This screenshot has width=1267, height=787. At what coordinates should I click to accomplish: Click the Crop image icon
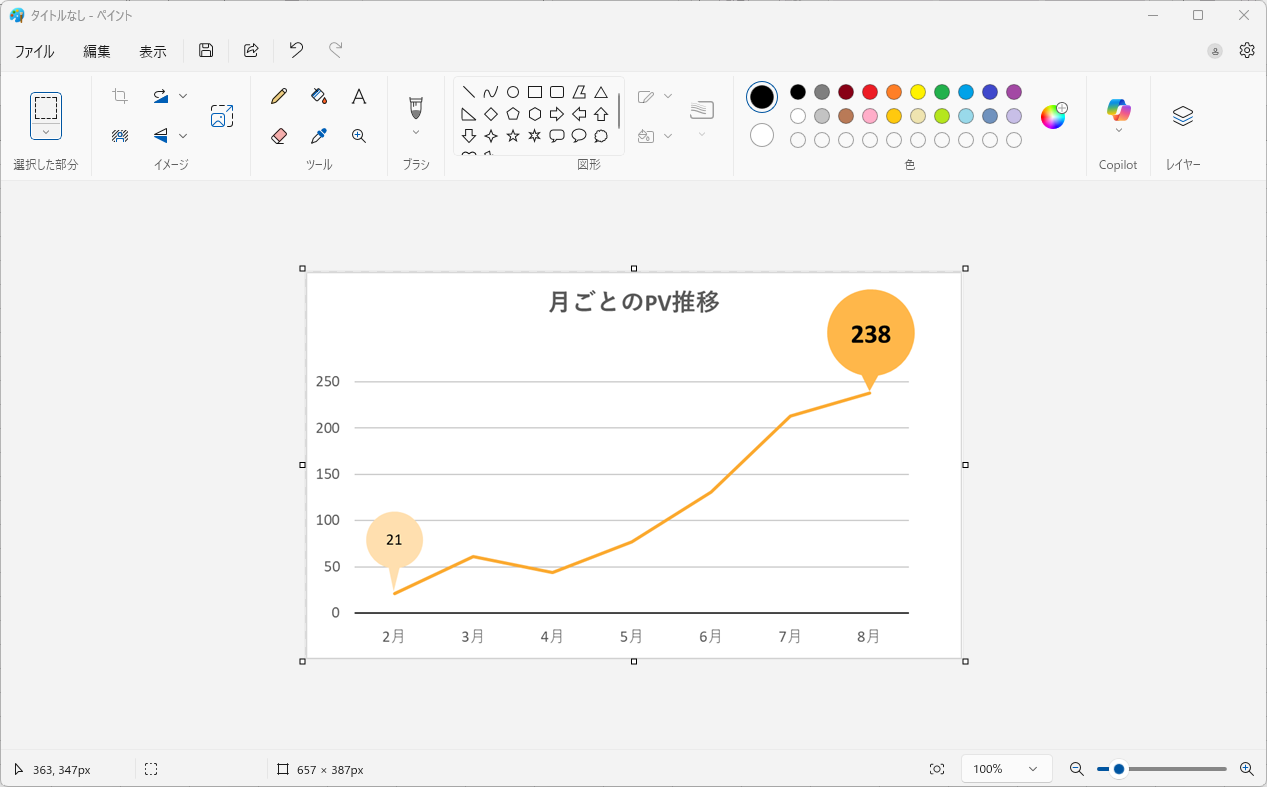(120, 96)
